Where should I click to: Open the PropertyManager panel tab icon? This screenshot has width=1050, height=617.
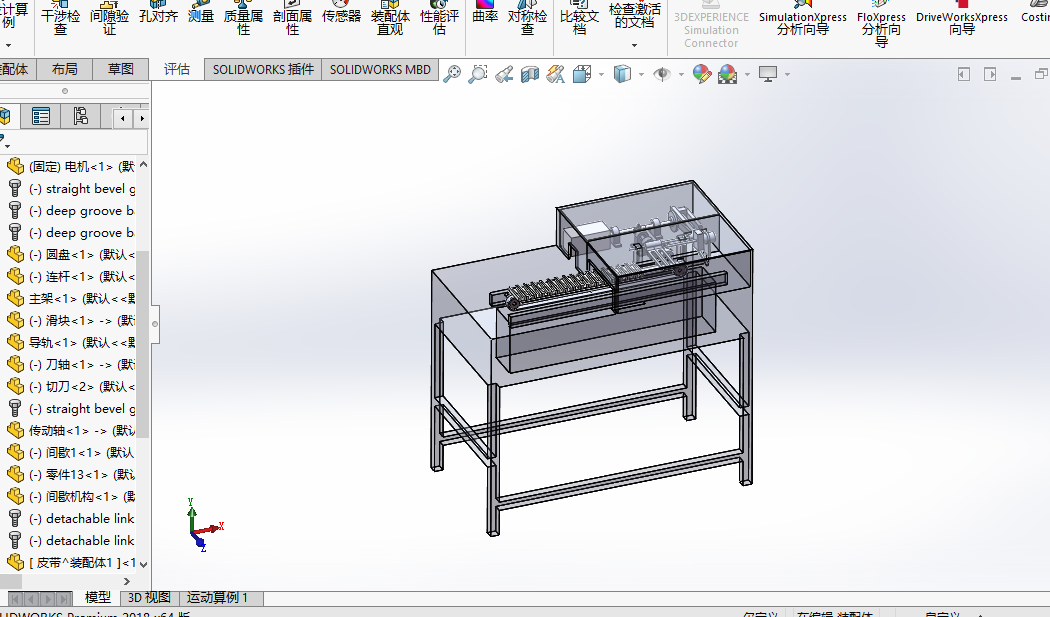point(41,117)
